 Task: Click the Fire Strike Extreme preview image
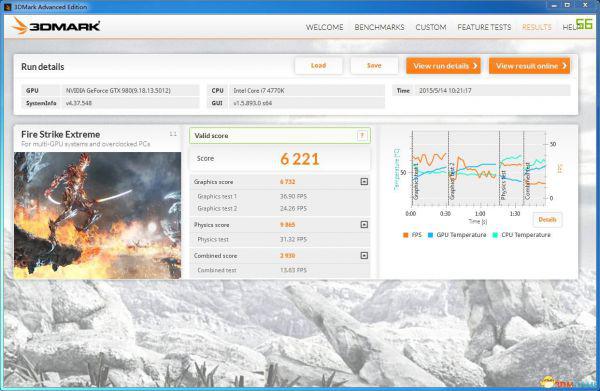[x=98, y=215]
